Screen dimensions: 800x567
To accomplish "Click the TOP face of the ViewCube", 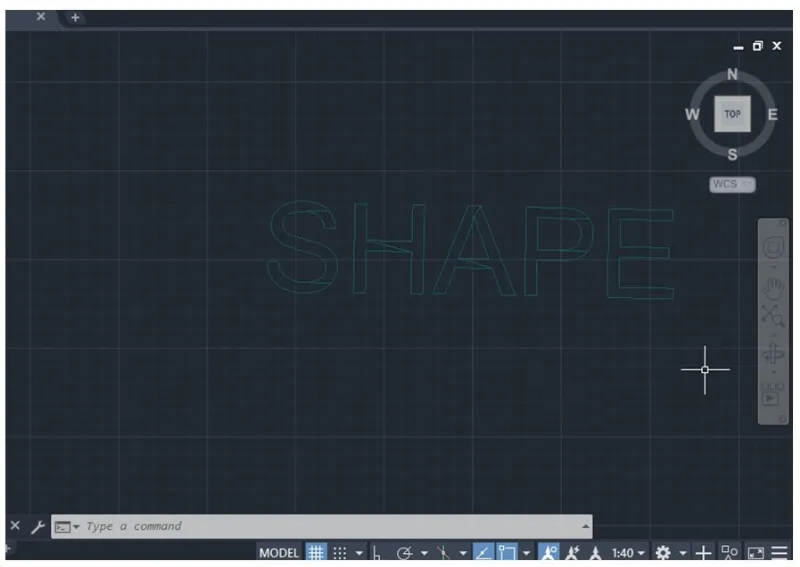I will coord(732,114).
